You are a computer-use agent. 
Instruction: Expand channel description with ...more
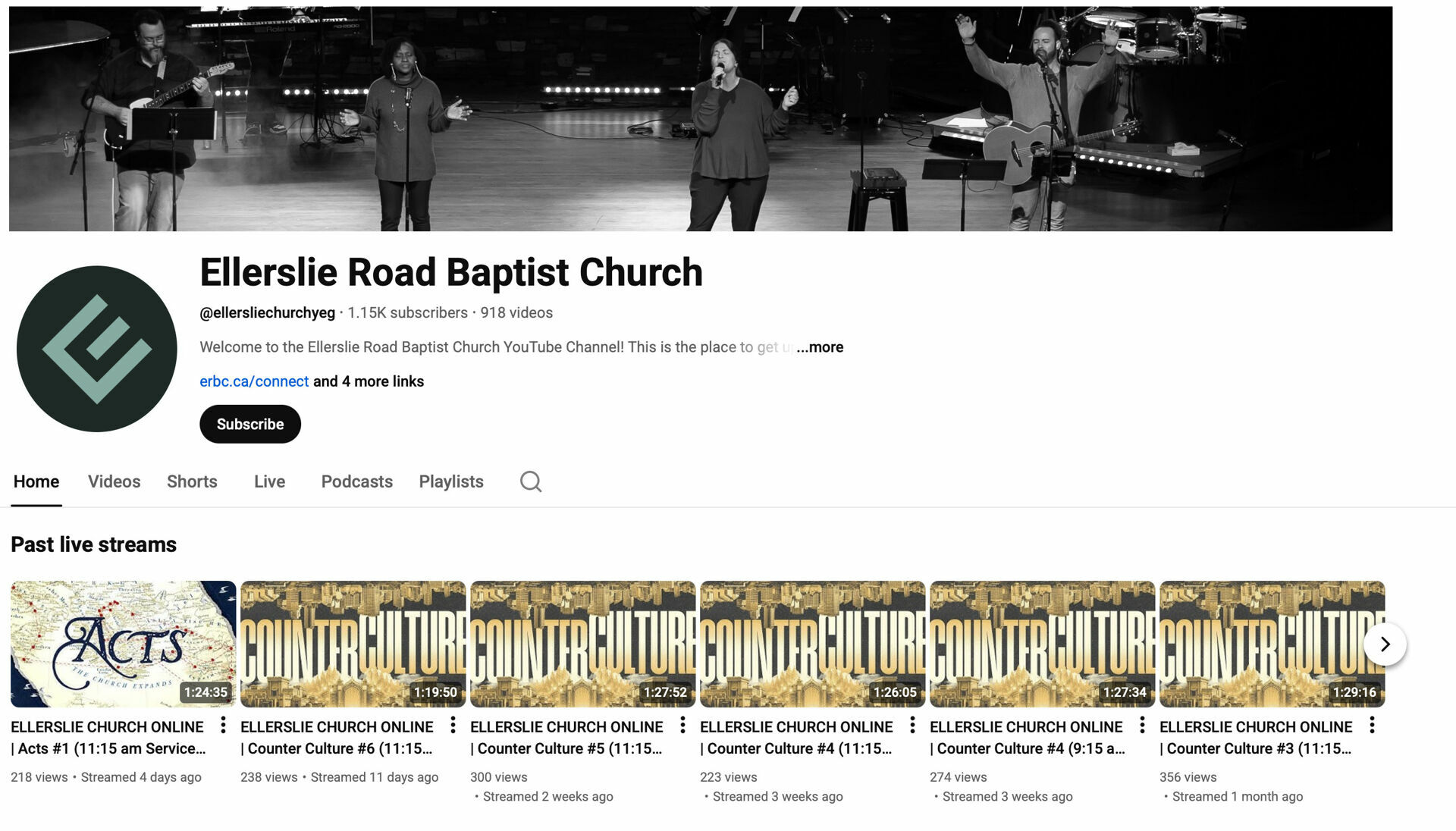pos(820,347)
